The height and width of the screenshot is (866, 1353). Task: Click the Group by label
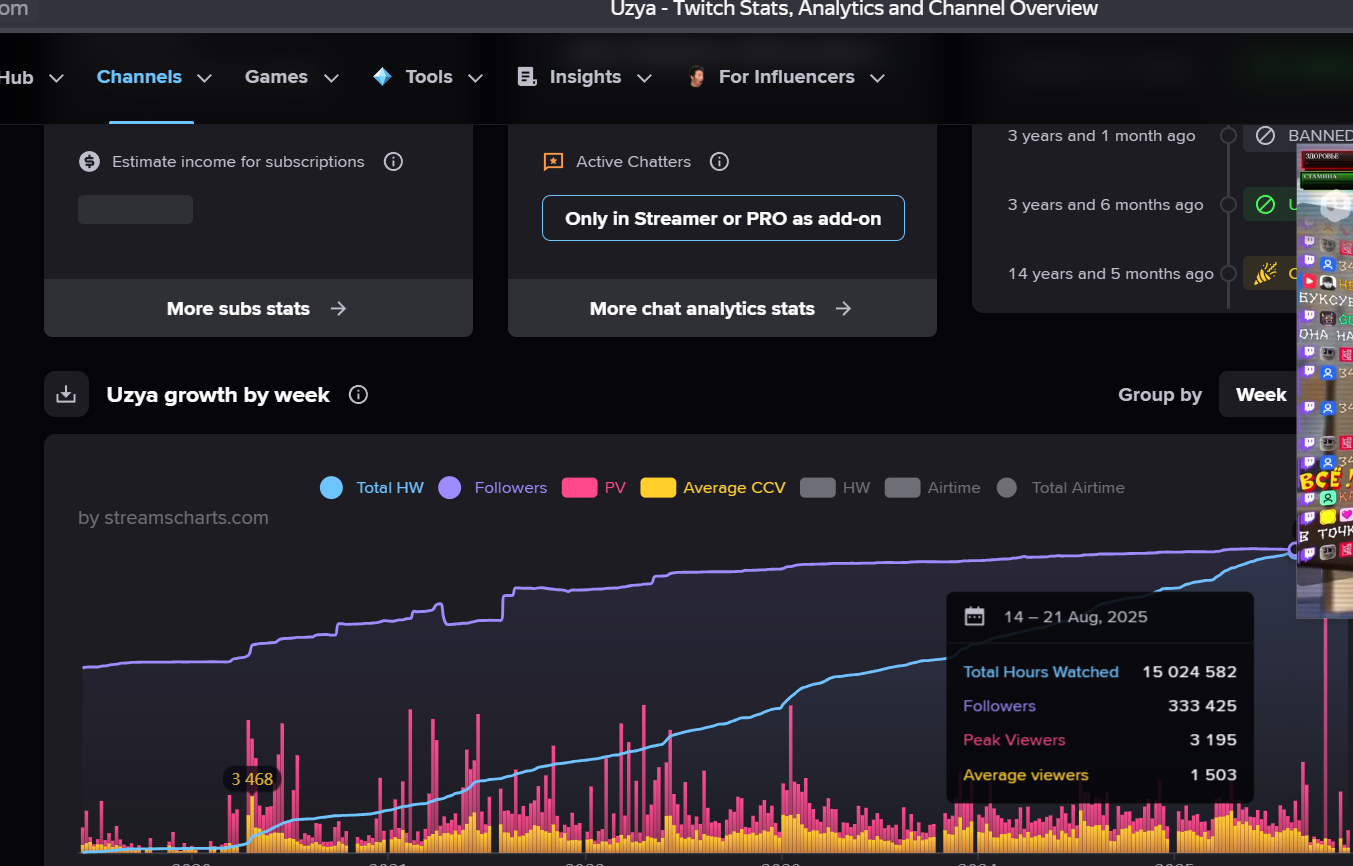coord(1160,395)
